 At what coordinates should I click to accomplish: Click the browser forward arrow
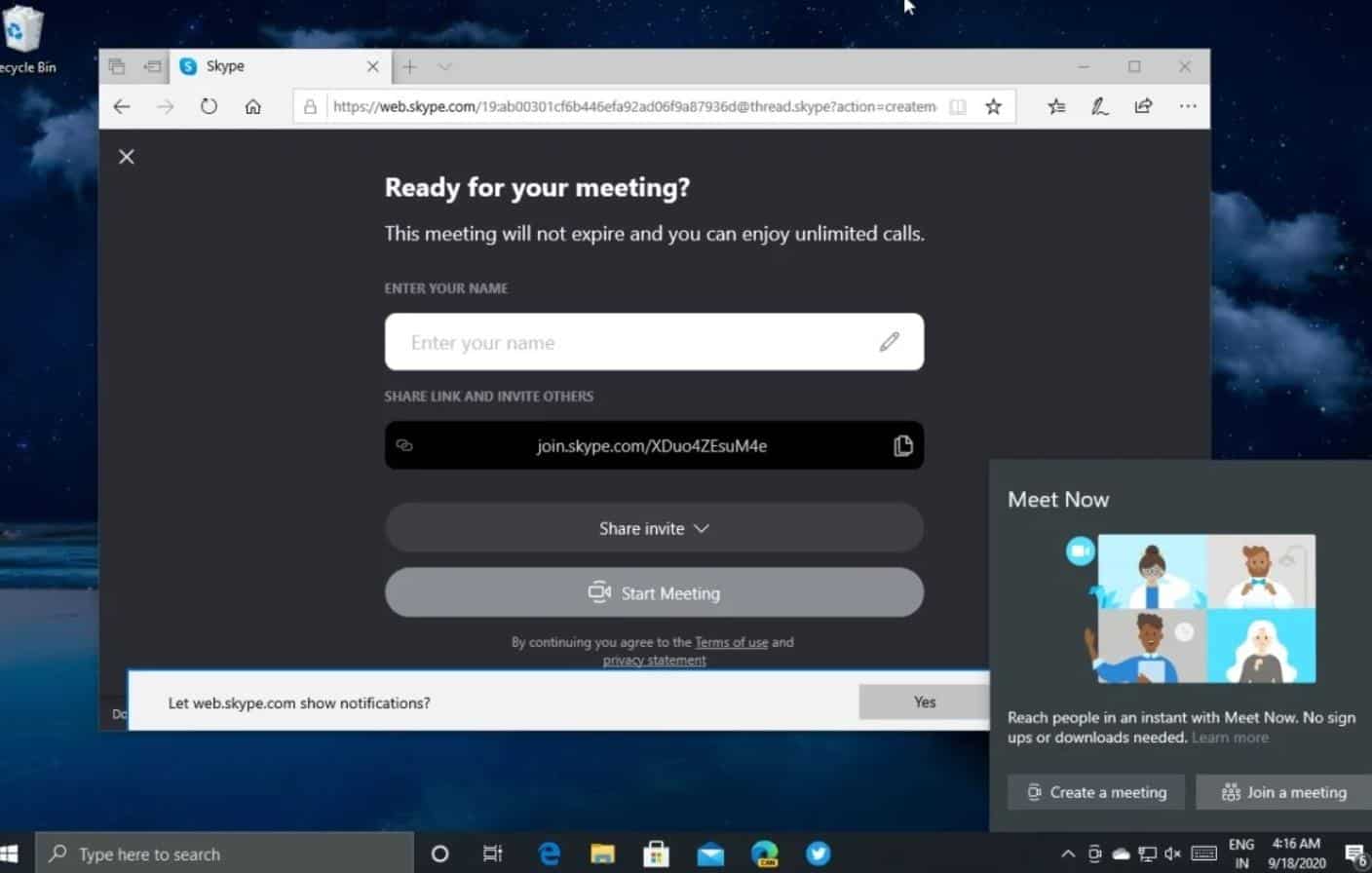pyautogui.click(x=166, y=107)
